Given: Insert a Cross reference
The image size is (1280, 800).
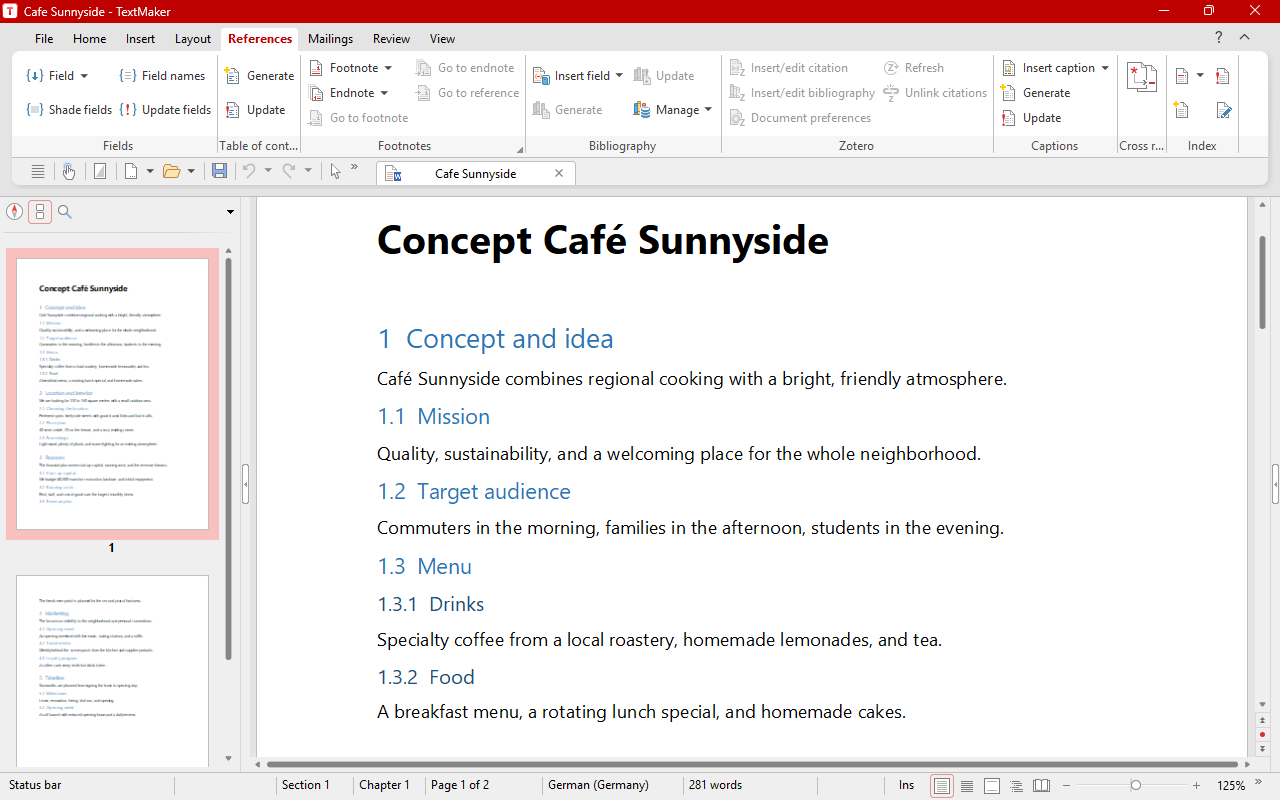Looking at the screenshot, I should [1141, 78].
